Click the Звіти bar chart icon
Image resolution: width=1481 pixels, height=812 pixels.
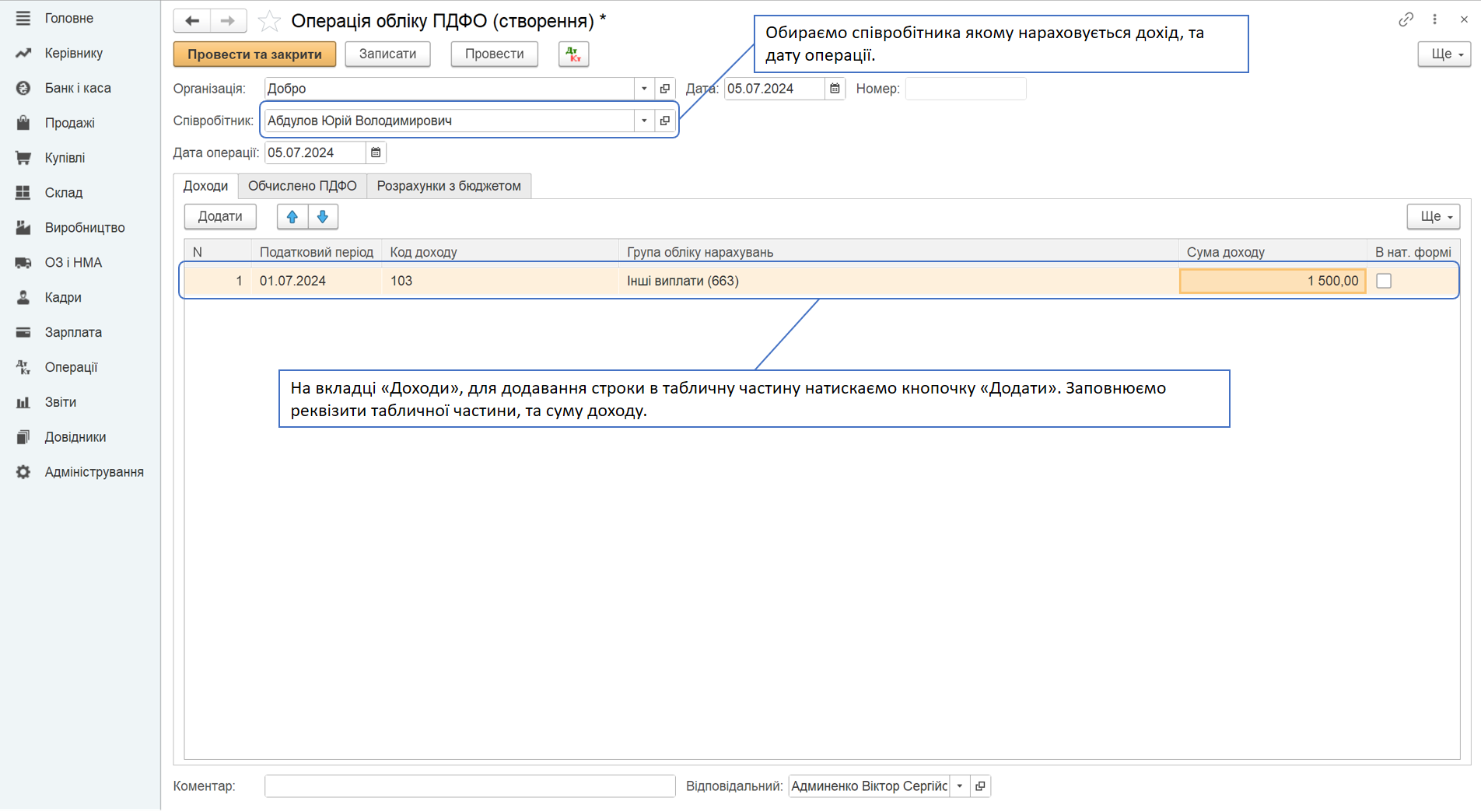[x=23, y=402]
